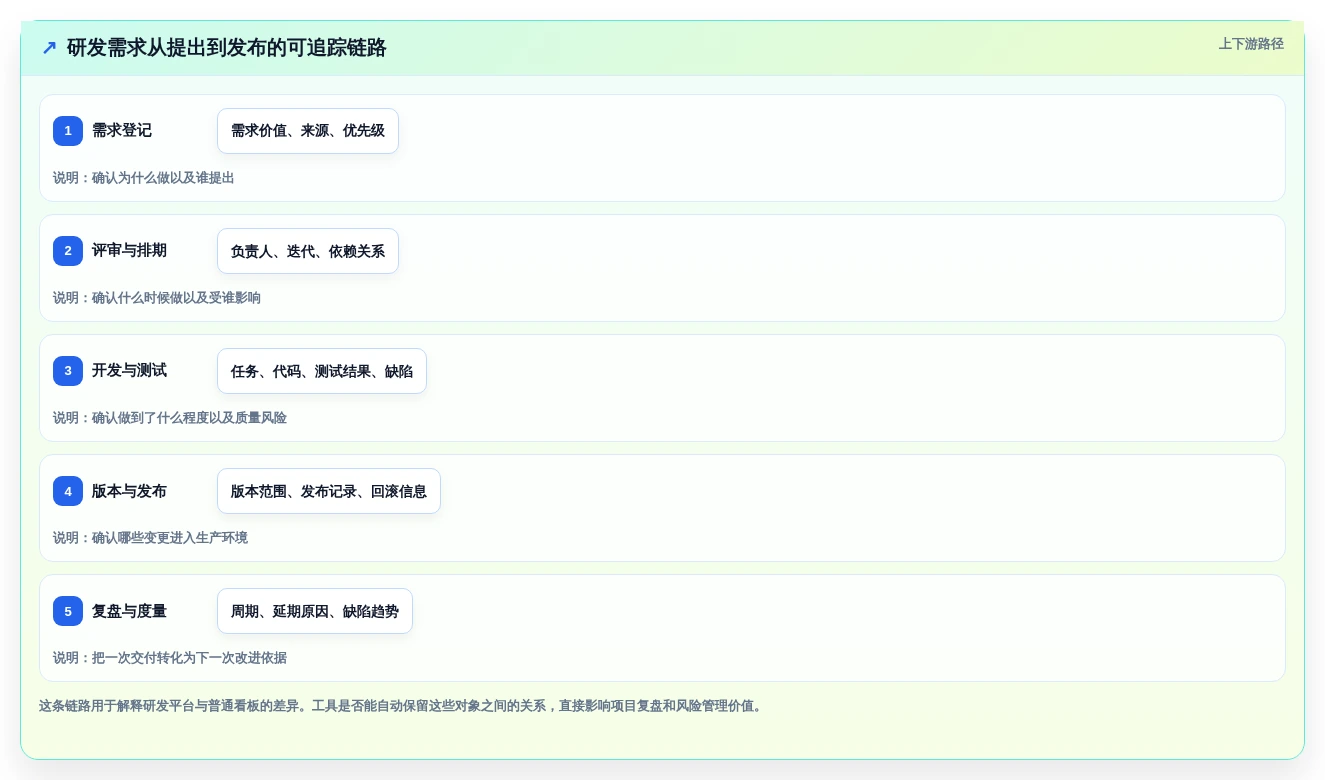Image resolution: width=1325 pixels, height=780 pixels.
Task: Click the footer paragraph starting 这条链路用于解释
Action: click(x=403, y=706)
